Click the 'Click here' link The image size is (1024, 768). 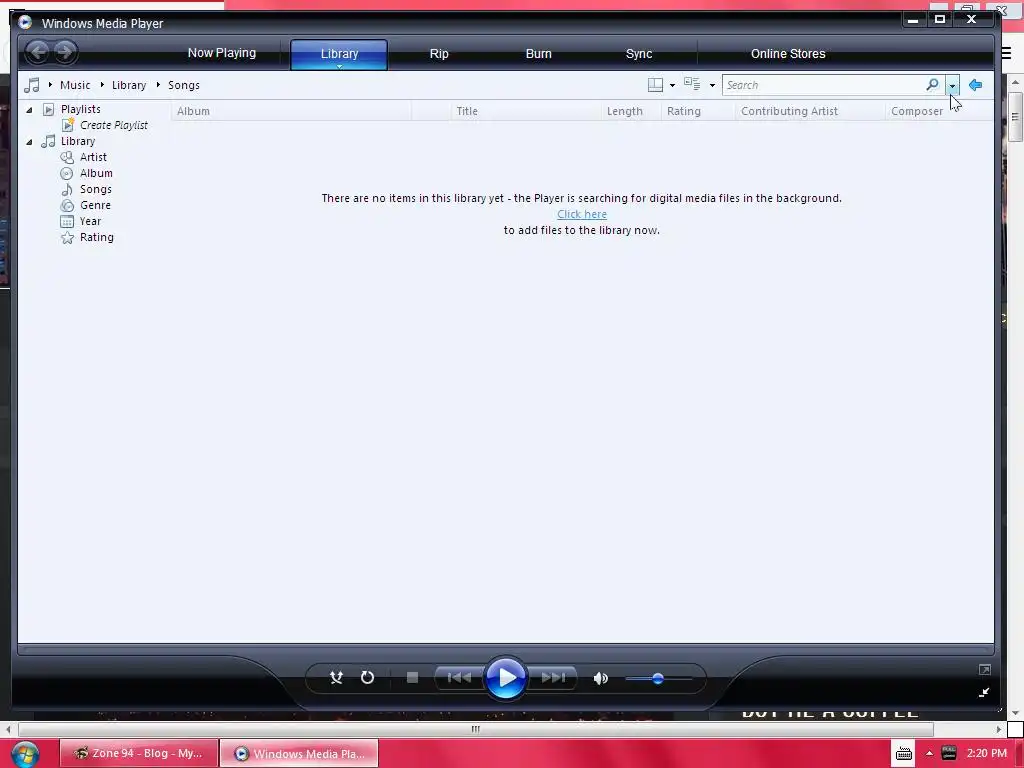click(582, 214)
